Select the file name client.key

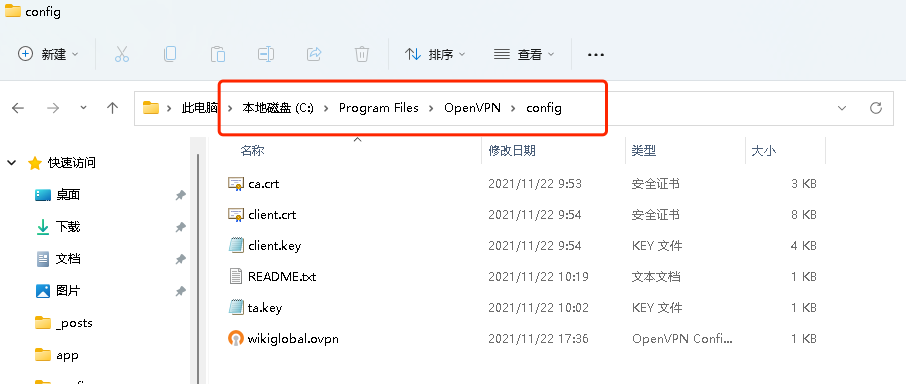274,245
